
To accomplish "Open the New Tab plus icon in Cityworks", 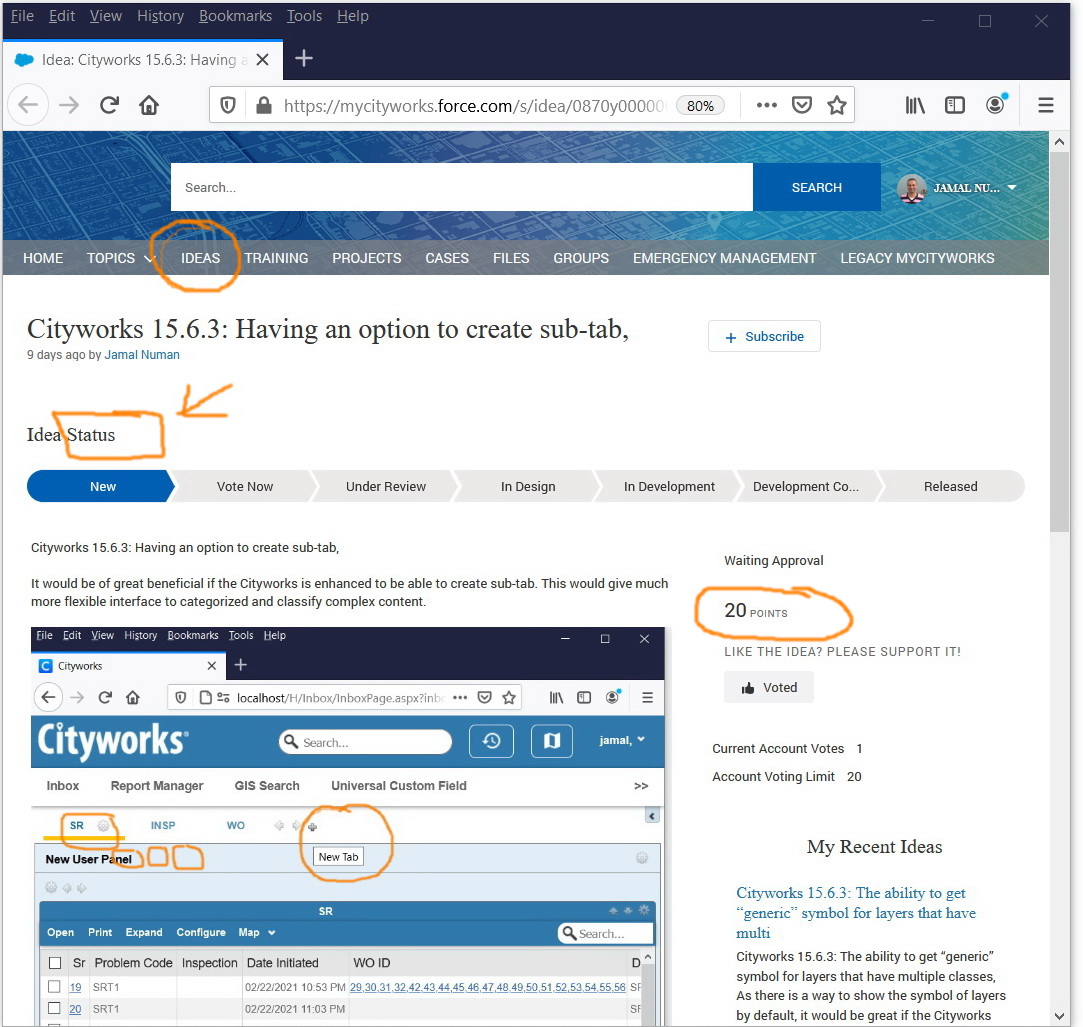I will 314,828.
